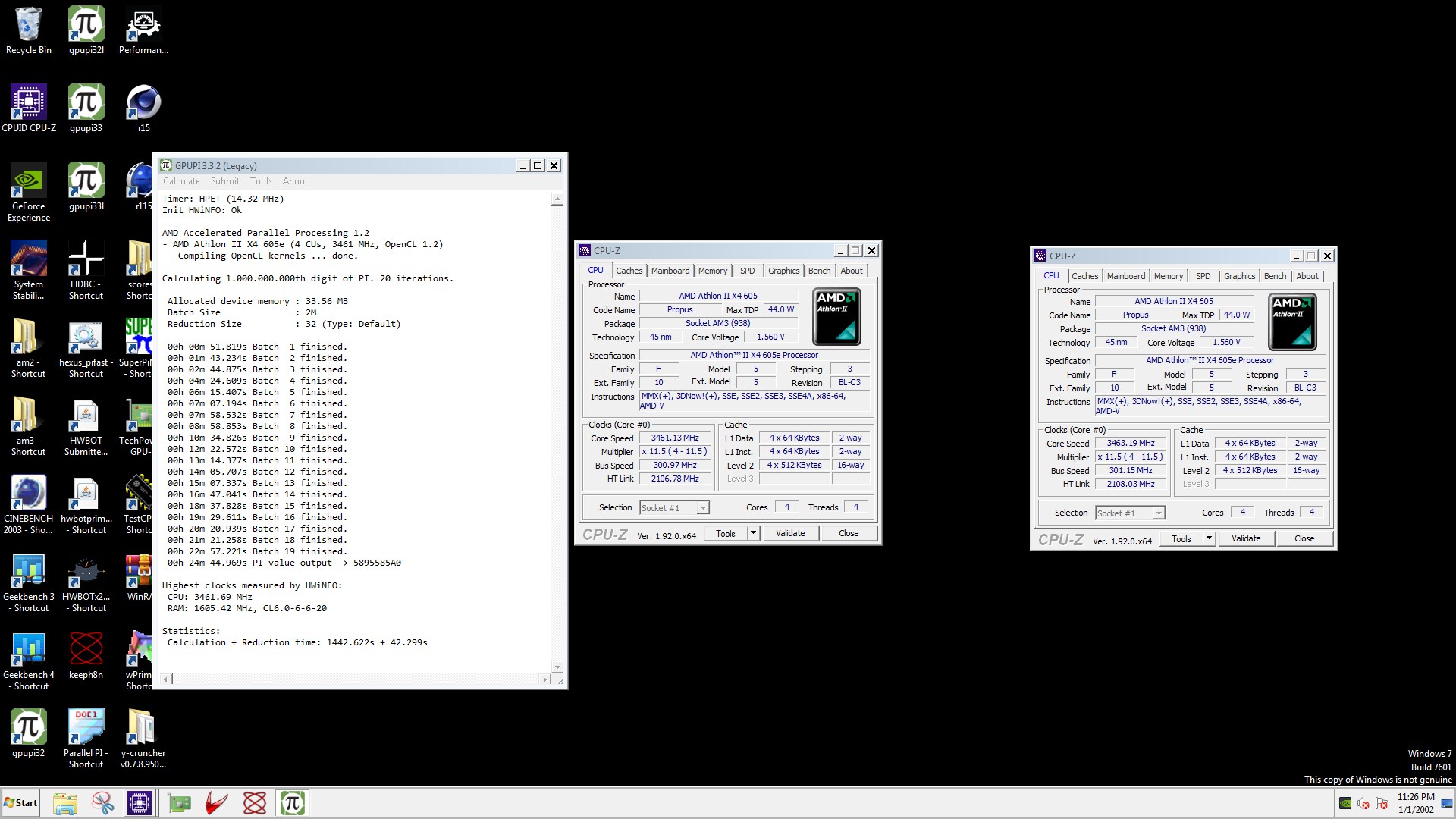Click Validate button in middle CPU-Z
The height and width of the screenshot is (819, 1456).
790,533
